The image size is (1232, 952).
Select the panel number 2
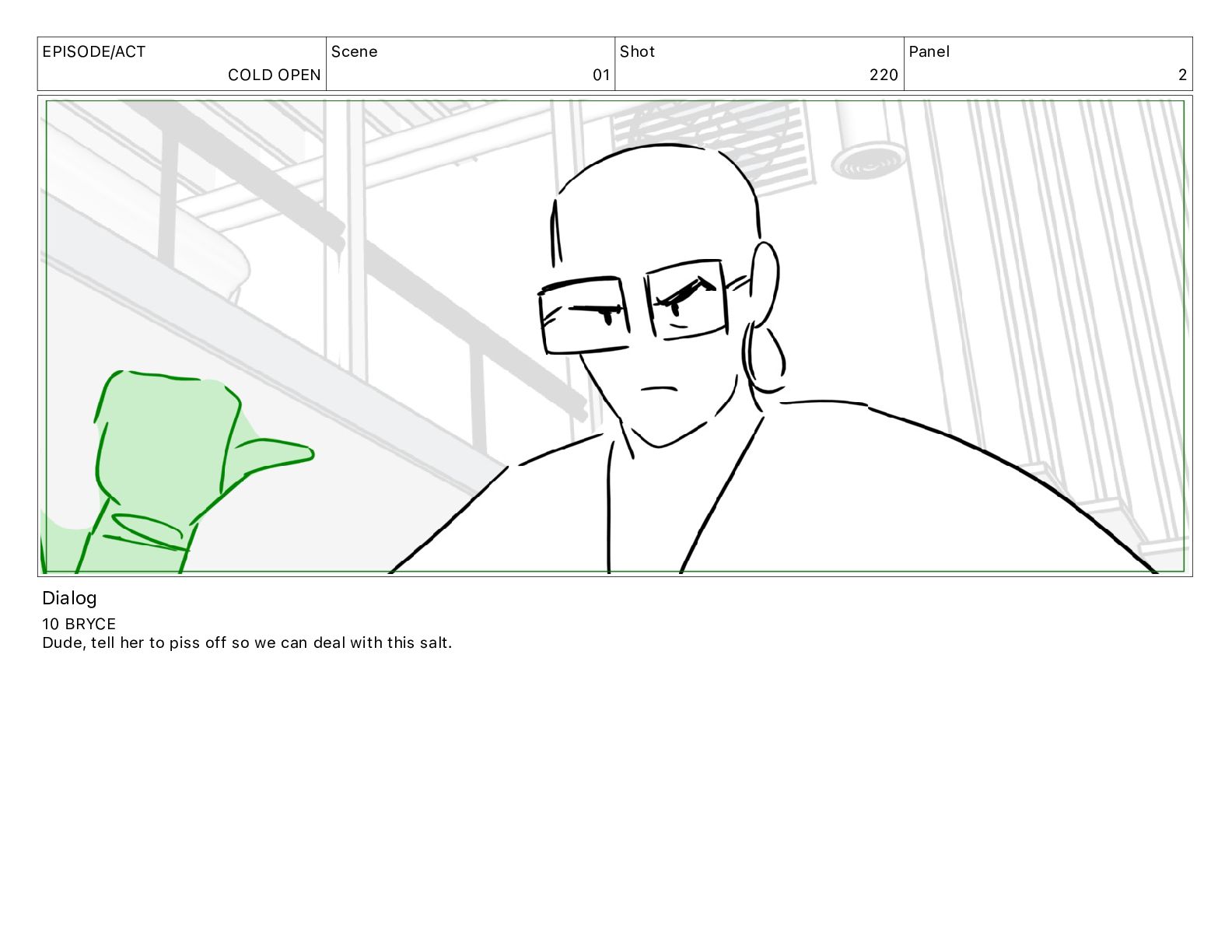(x=1182, y=75)
